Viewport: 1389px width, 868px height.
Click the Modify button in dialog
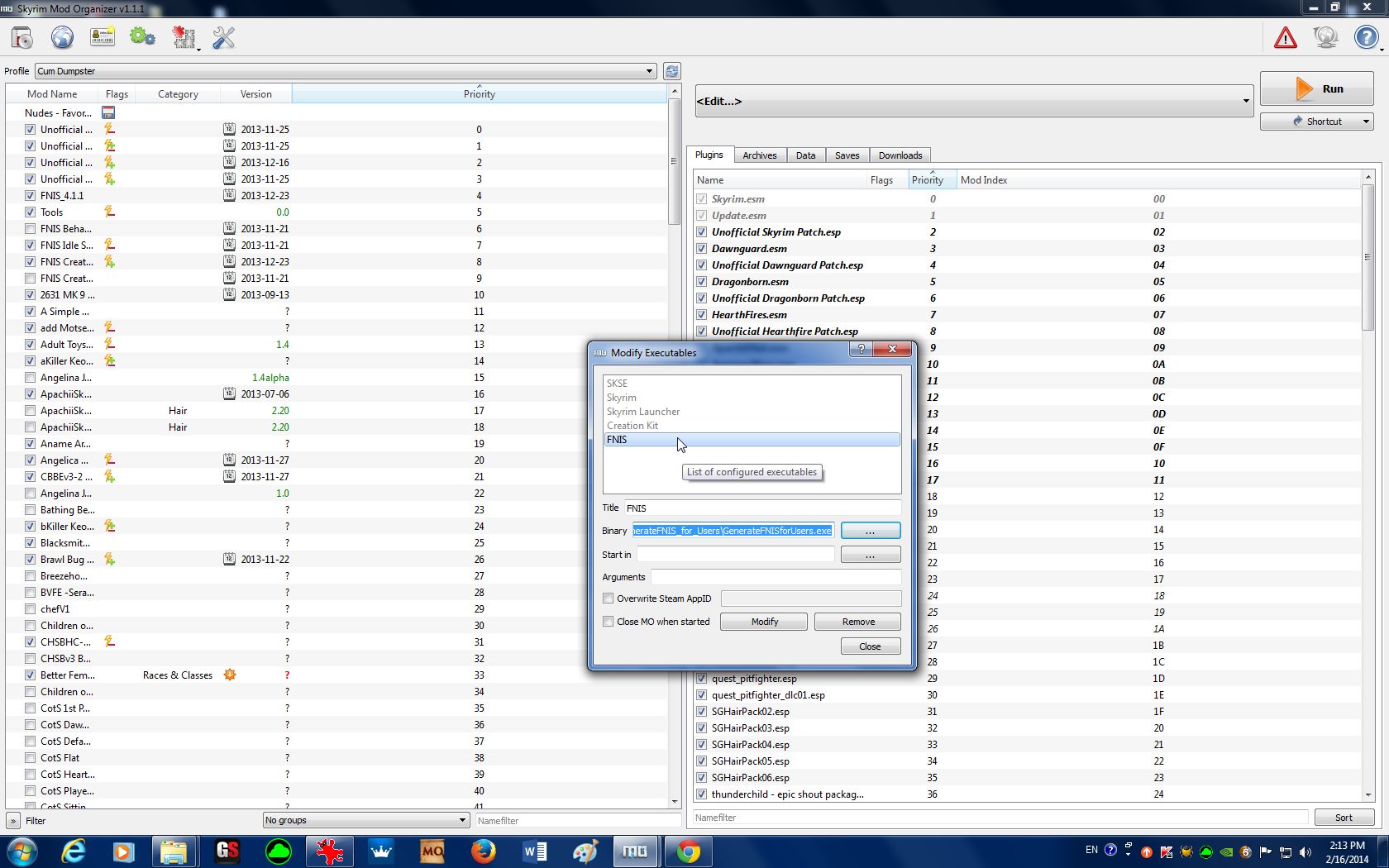(764, 622)
